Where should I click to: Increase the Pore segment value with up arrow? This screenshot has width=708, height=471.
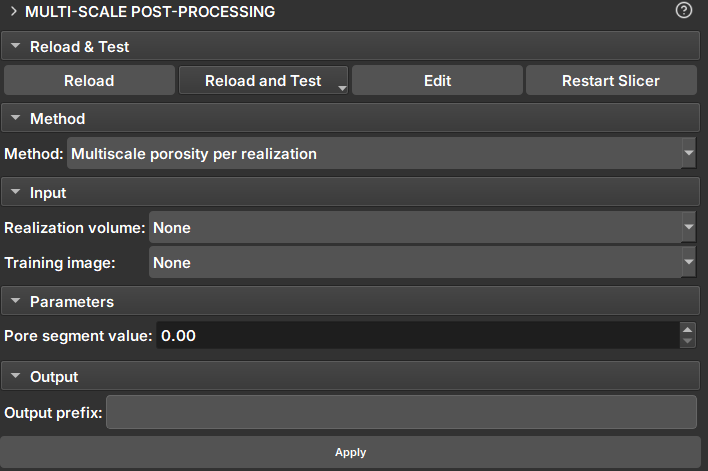pyautogui.click(x=687, y=330)
